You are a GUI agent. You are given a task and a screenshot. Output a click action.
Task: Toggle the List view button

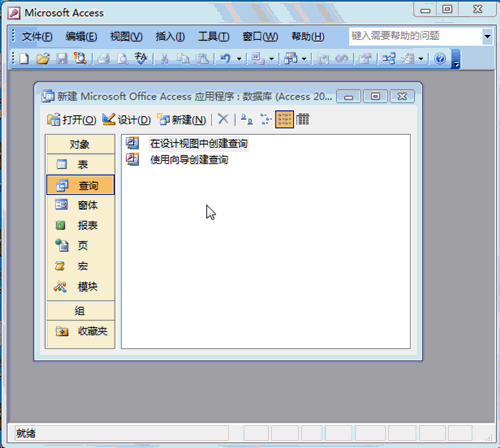click(x=284, y=119)
